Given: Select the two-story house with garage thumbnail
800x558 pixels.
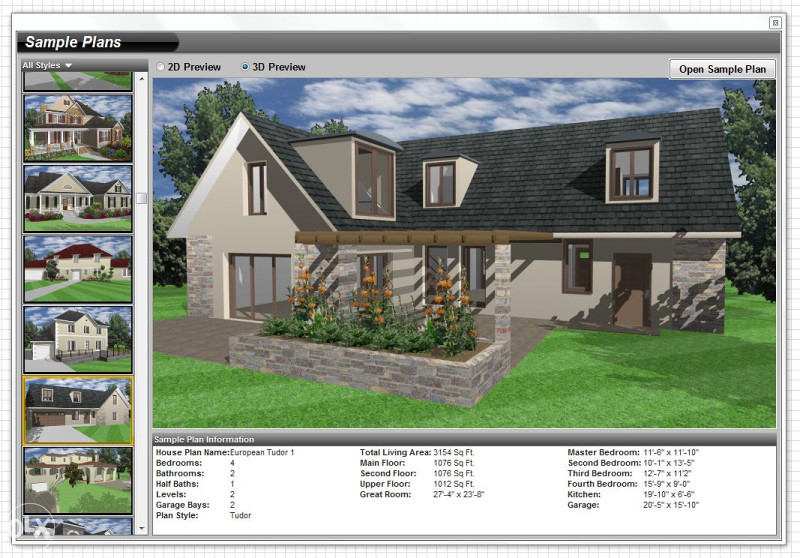Looking at the screenshot, I should 78,339.
